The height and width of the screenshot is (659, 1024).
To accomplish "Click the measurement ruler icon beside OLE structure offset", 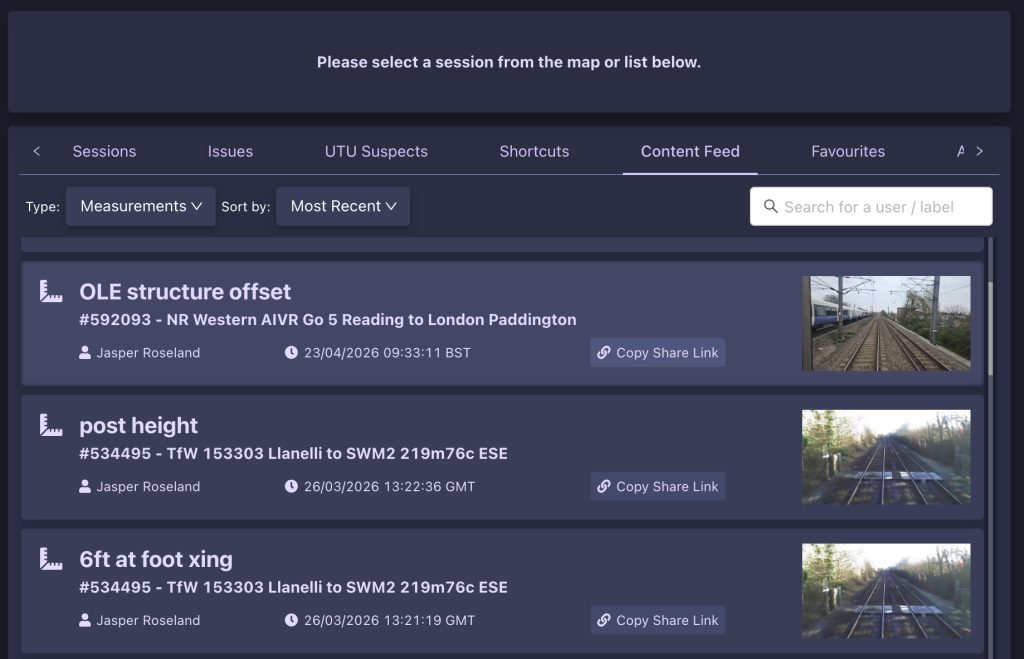I will [51, 291].
